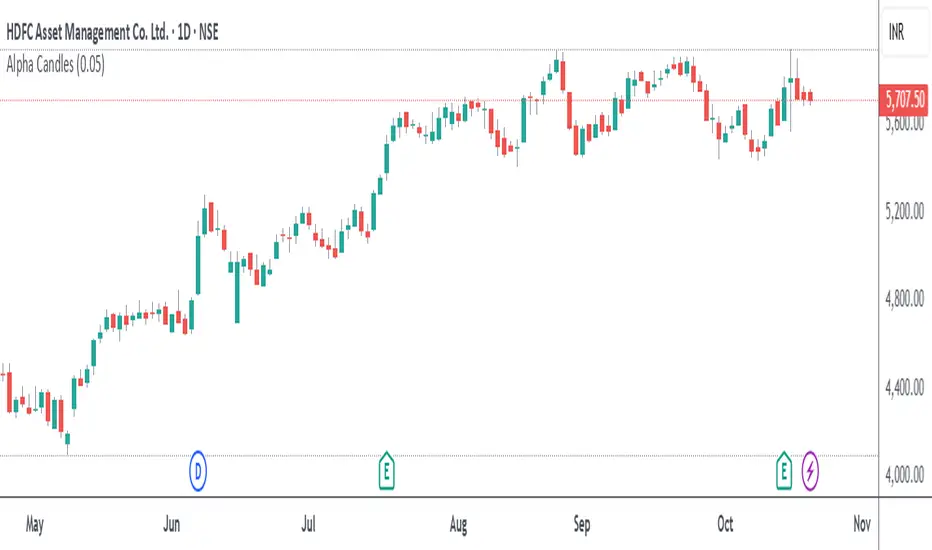
Task: Click the red 5,707.50 current price label
Action: click(904, 100)
